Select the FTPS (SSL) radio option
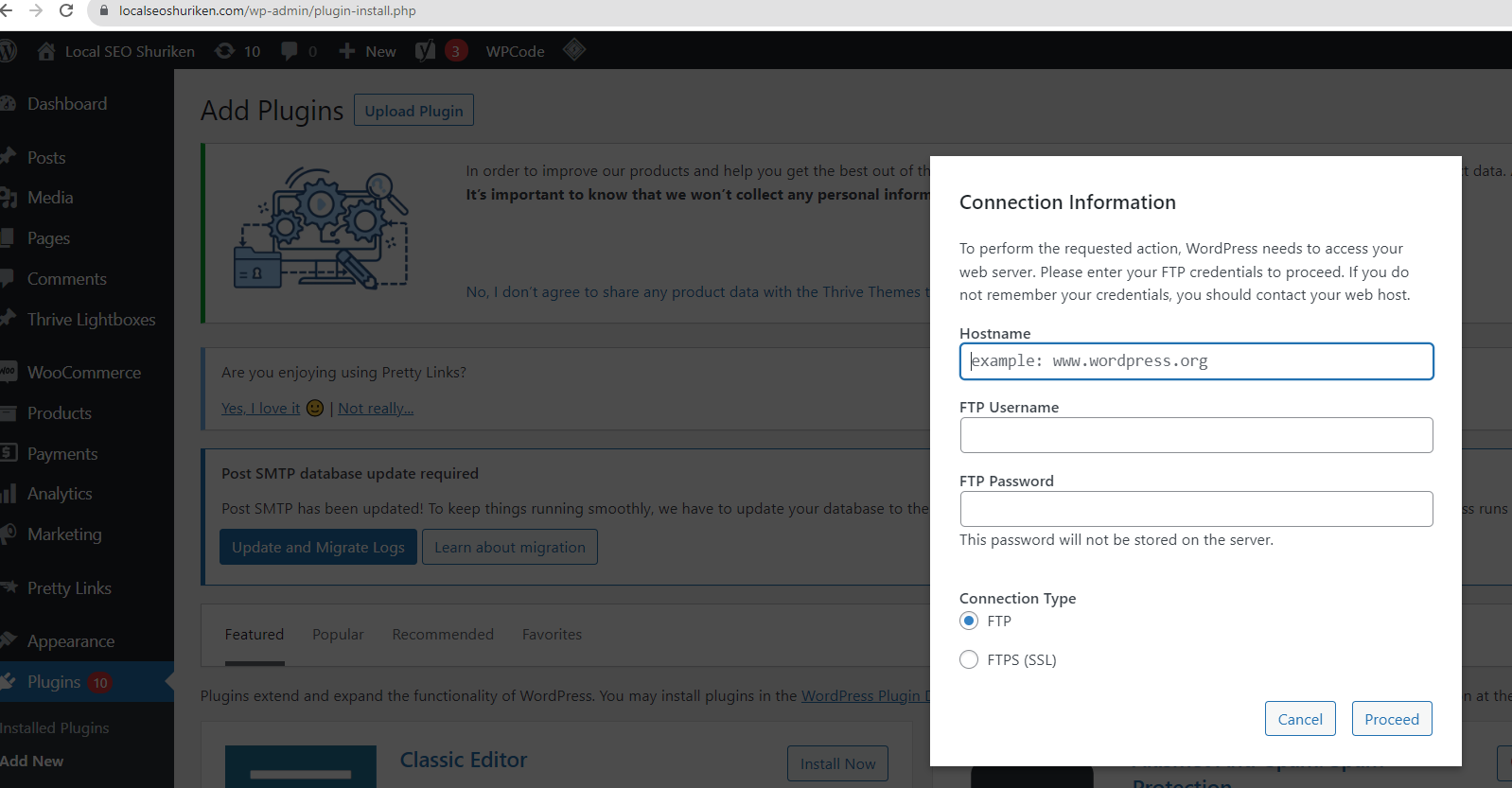Viewport: 1512px width, 788px height. (x=969, y=659)
